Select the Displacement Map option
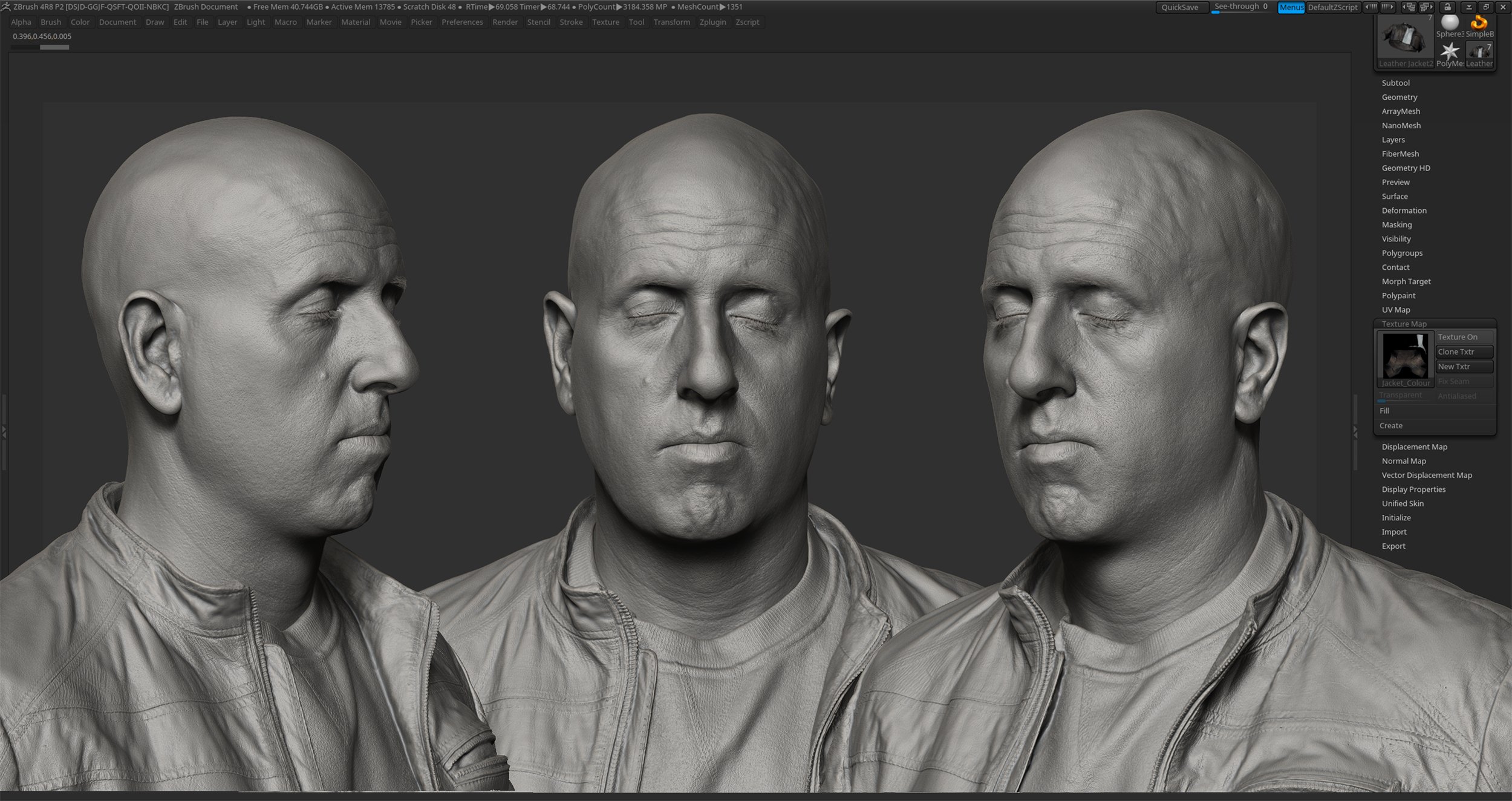 [1415, 447]
